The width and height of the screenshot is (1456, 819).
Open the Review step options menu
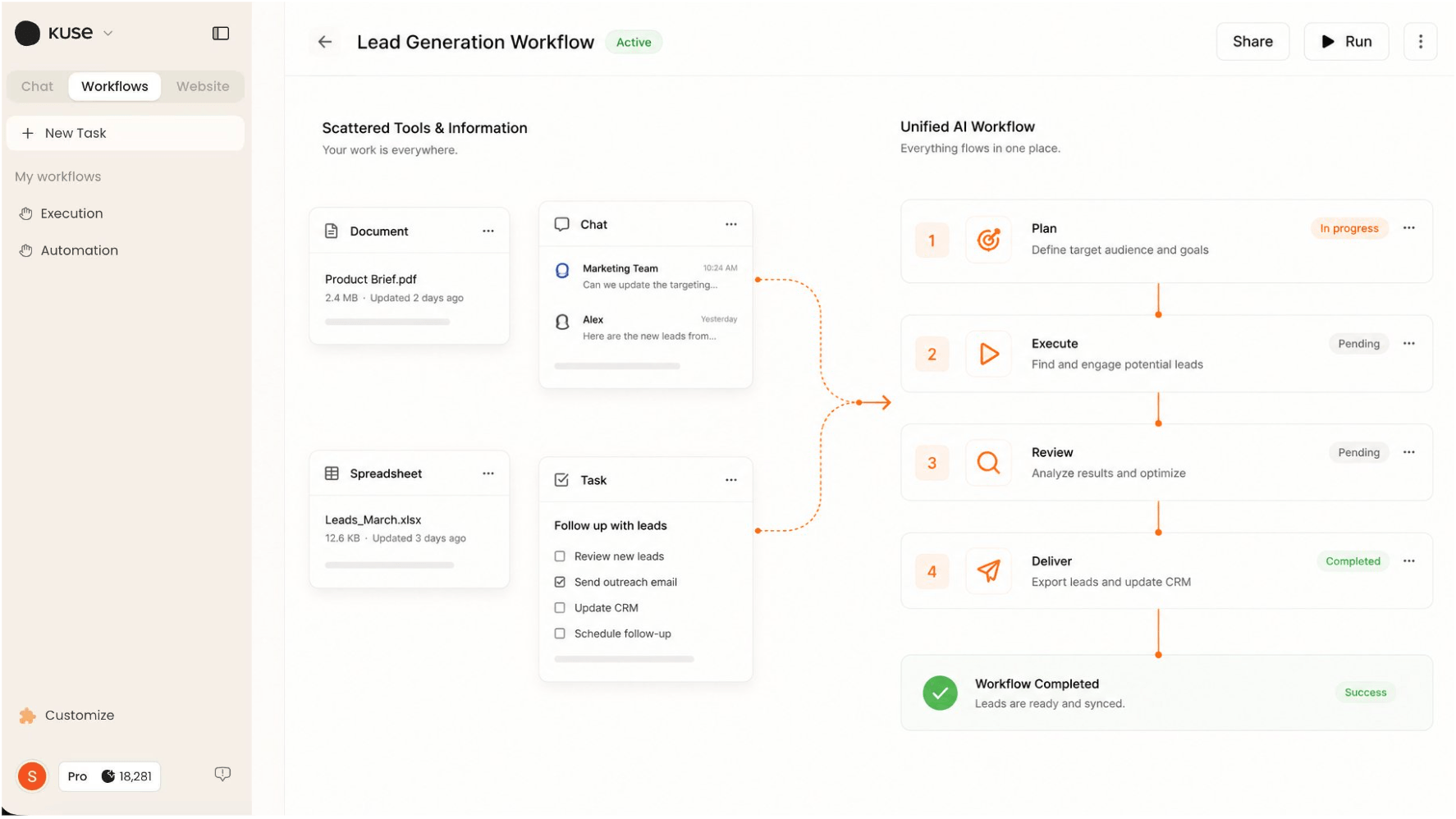(1409, 453)
